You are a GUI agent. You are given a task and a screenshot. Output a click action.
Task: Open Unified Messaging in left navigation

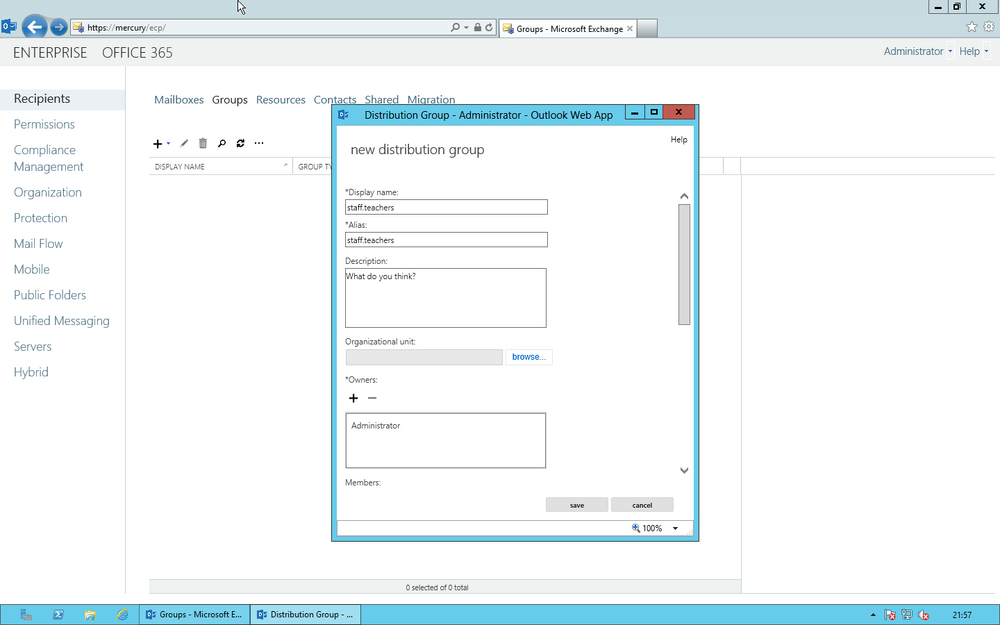tap(61, 321)
